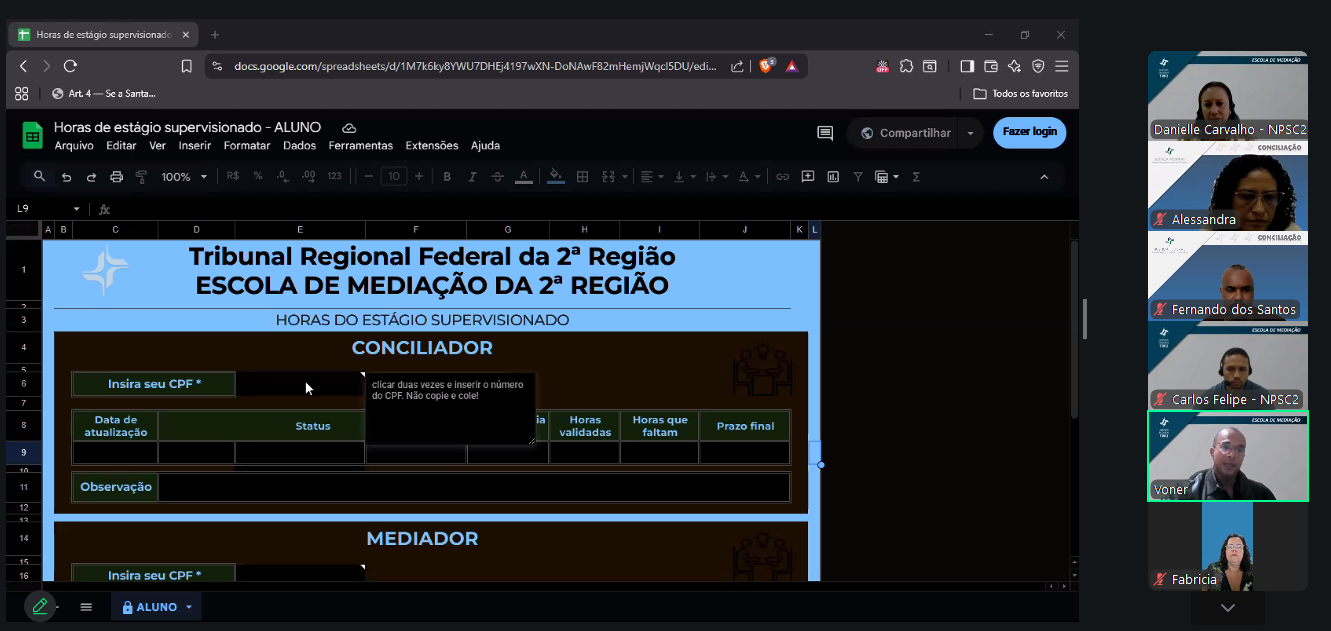The width and height of the screenshot is (1331, 631).
Task: Open the Sheets search menus tool
Action: click(x=39, y=176)
